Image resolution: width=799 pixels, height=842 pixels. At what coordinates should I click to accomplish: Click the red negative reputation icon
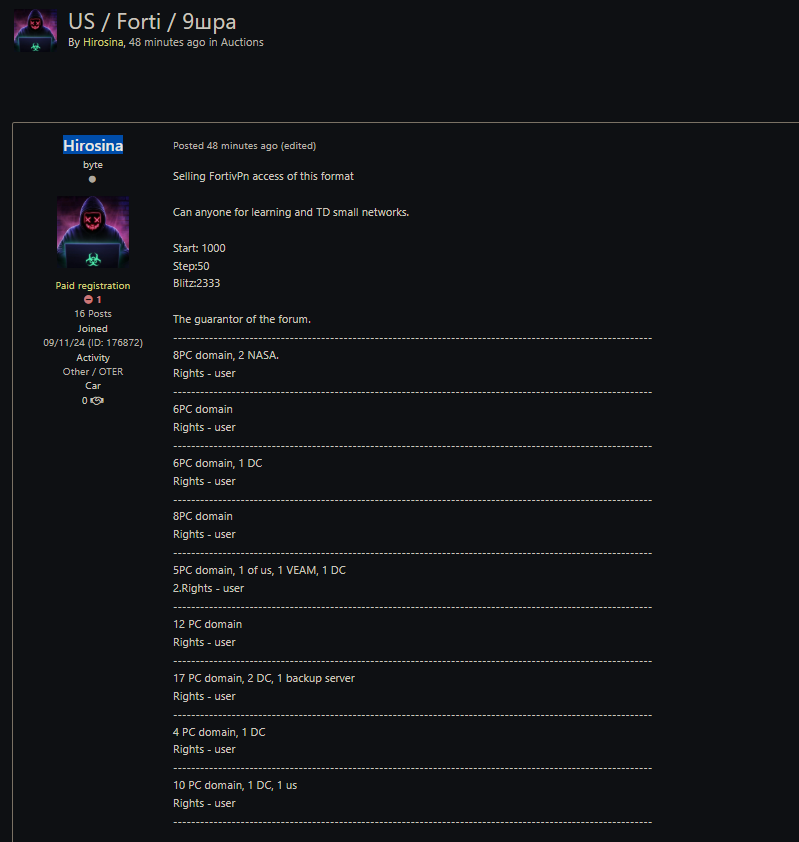88,300
